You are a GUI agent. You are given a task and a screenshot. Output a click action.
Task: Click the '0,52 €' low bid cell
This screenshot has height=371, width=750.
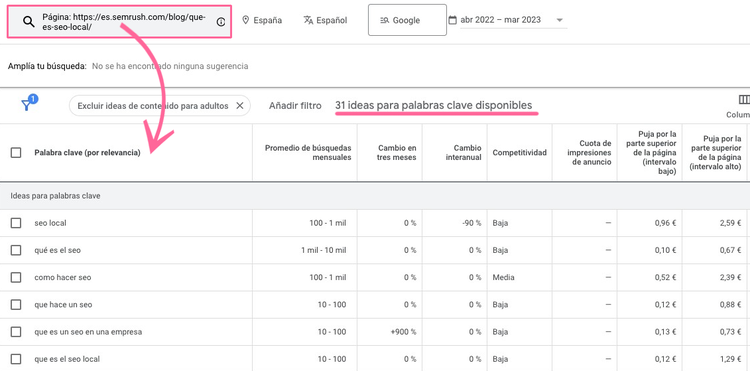point(665,277)
